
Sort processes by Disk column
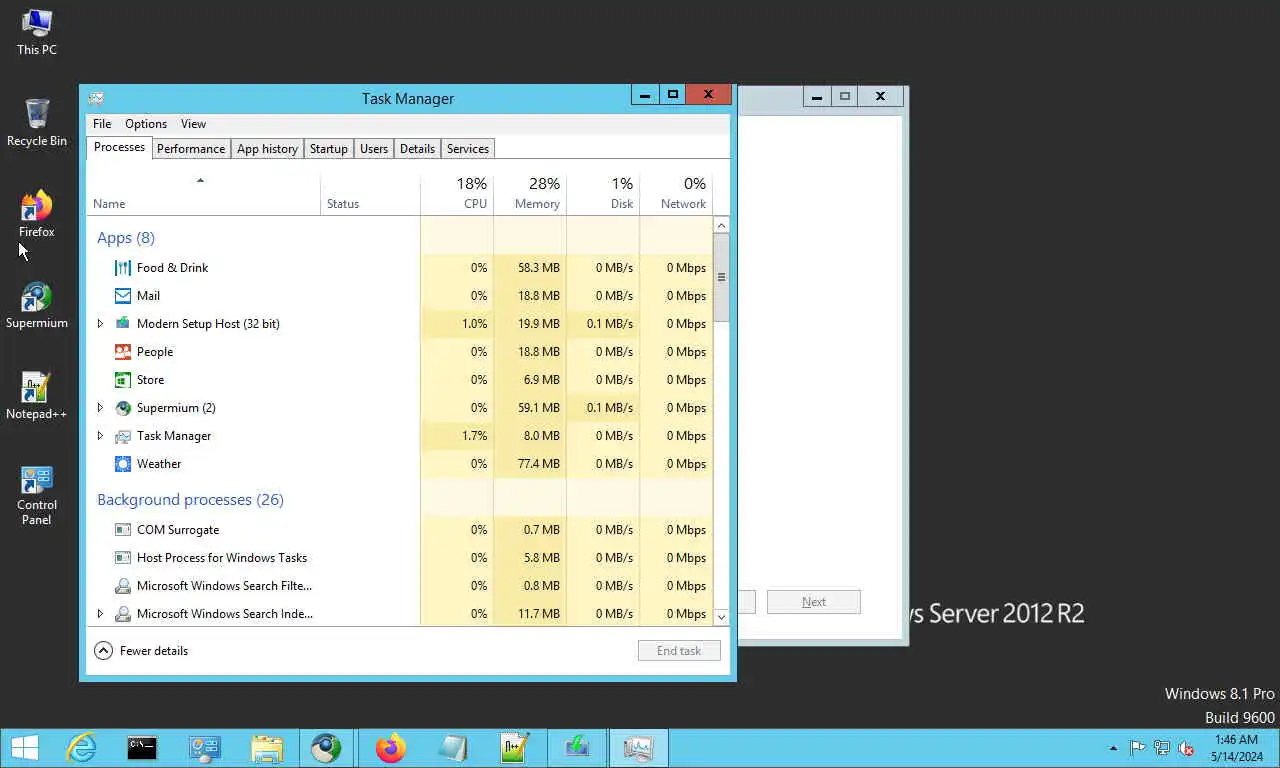click(x=603, y=194)
